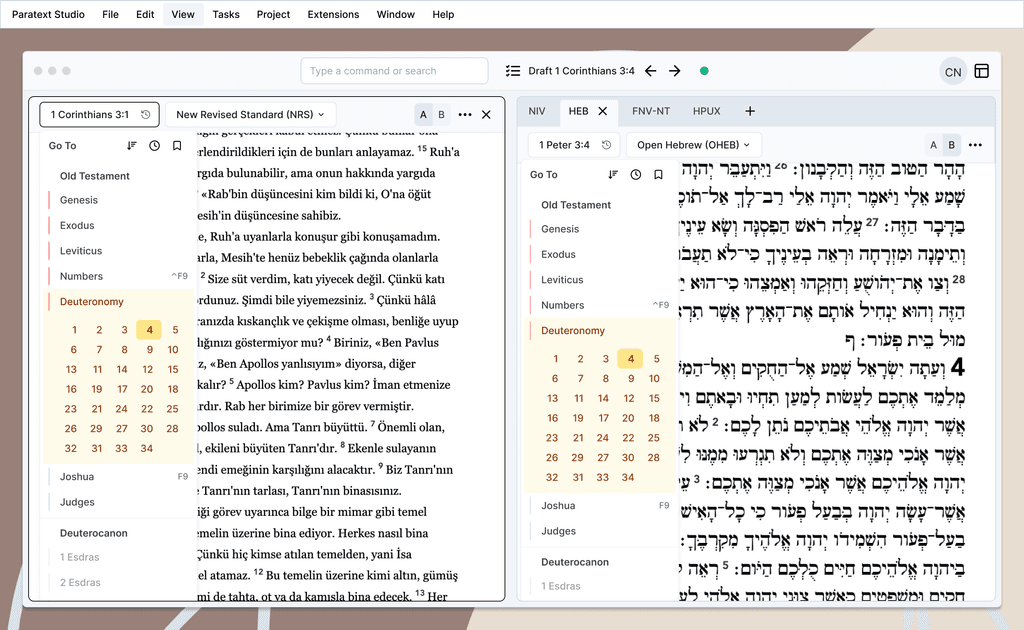
Task: Toggle scroll group B in left panel
Action: (441, 114)
